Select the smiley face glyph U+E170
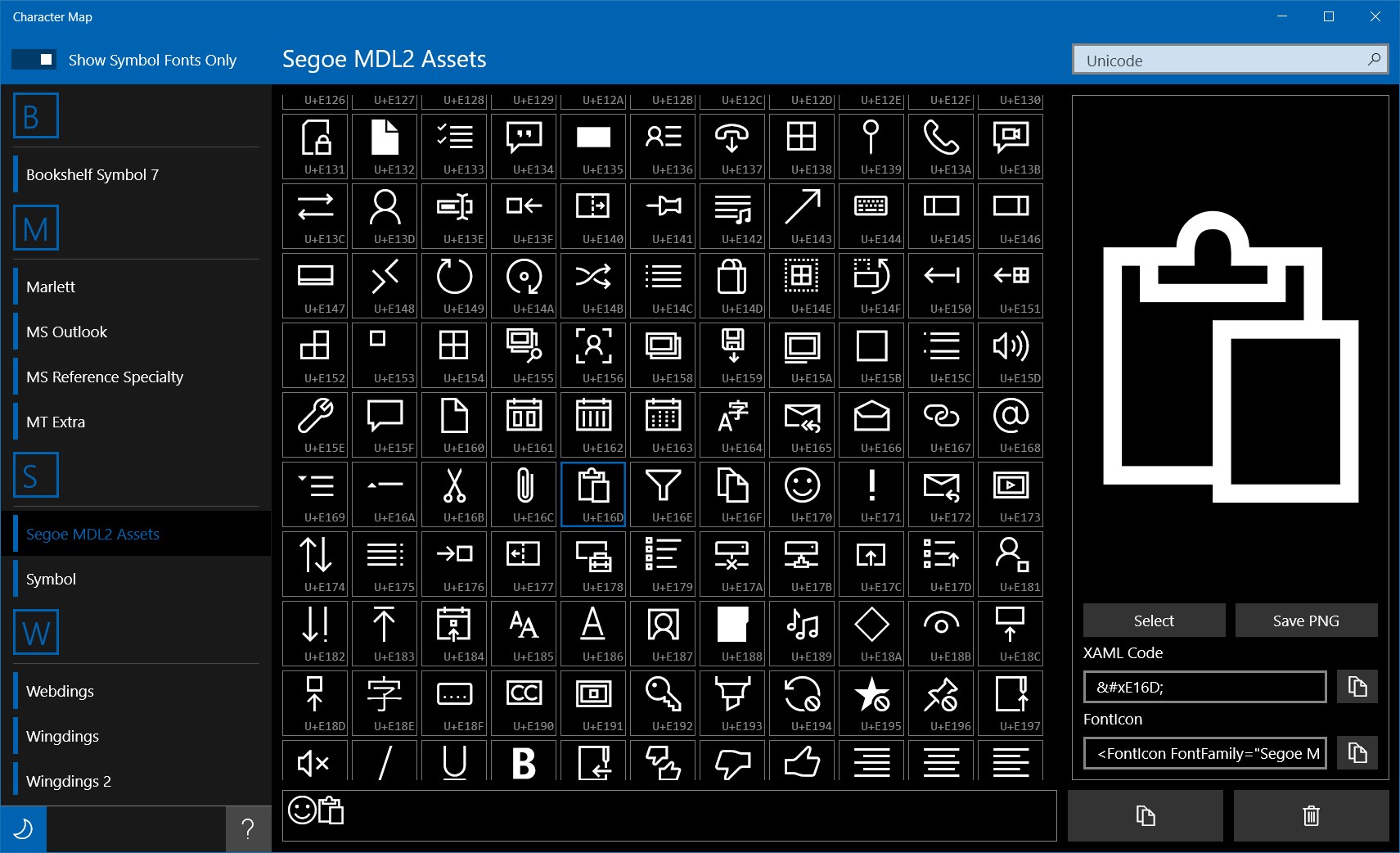 coord(802,494)
